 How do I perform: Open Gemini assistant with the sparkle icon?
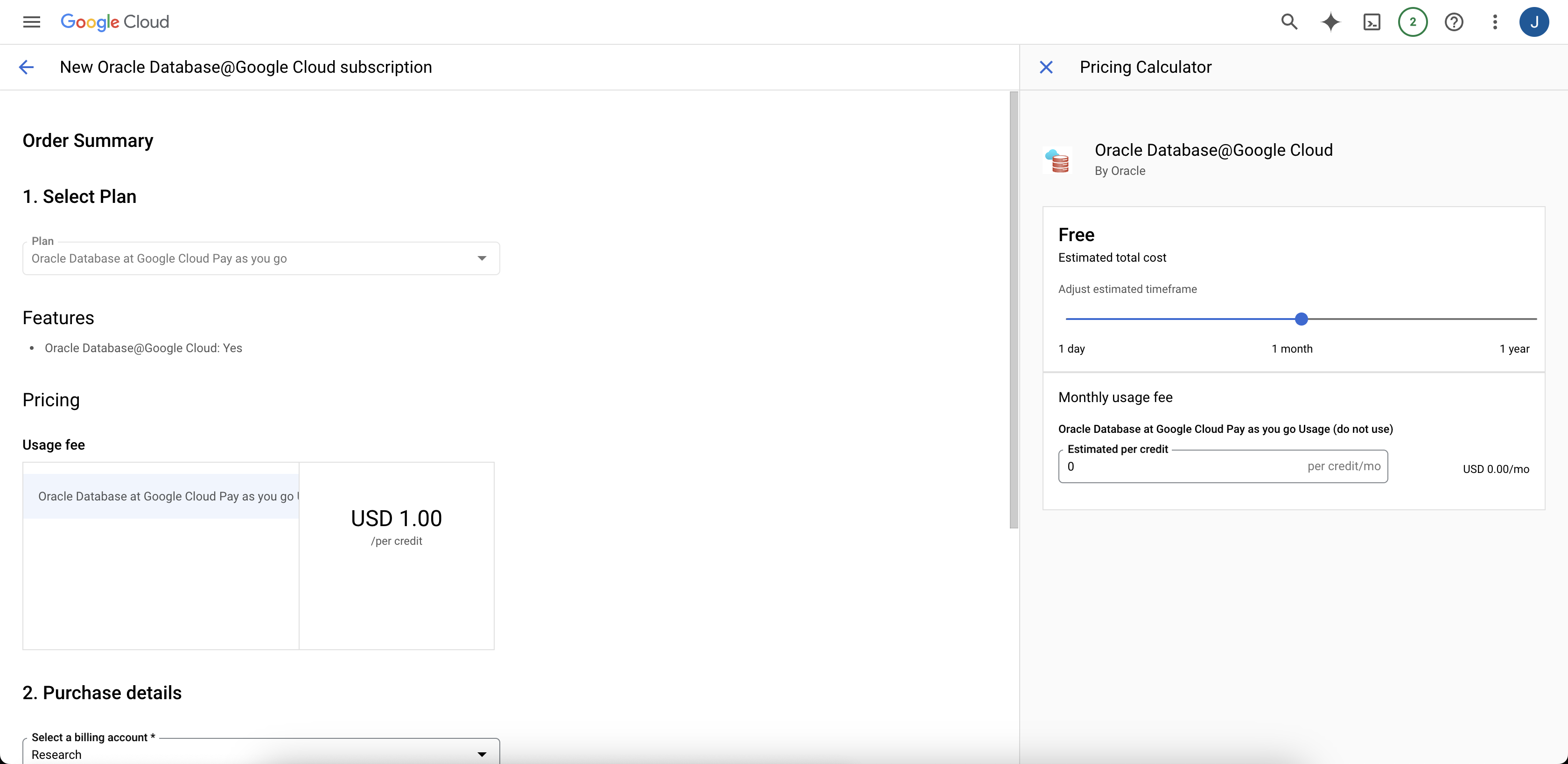click(1330, 22)
